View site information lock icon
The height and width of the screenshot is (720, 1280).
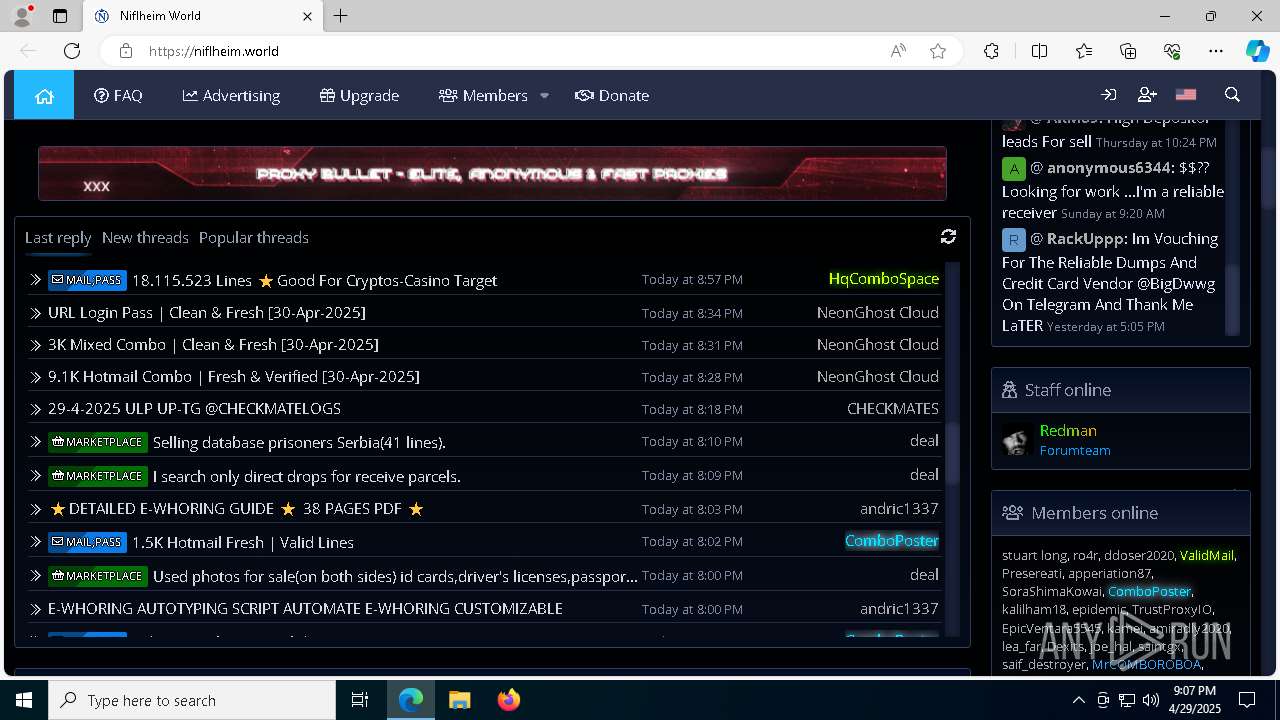click(125, 51)
